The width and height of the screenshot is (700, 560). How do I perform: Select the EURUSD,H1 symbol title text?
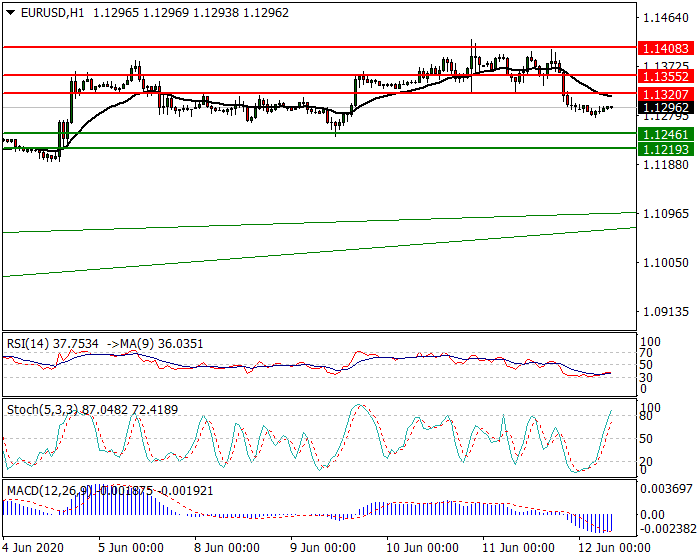click(x=52, y=13)
